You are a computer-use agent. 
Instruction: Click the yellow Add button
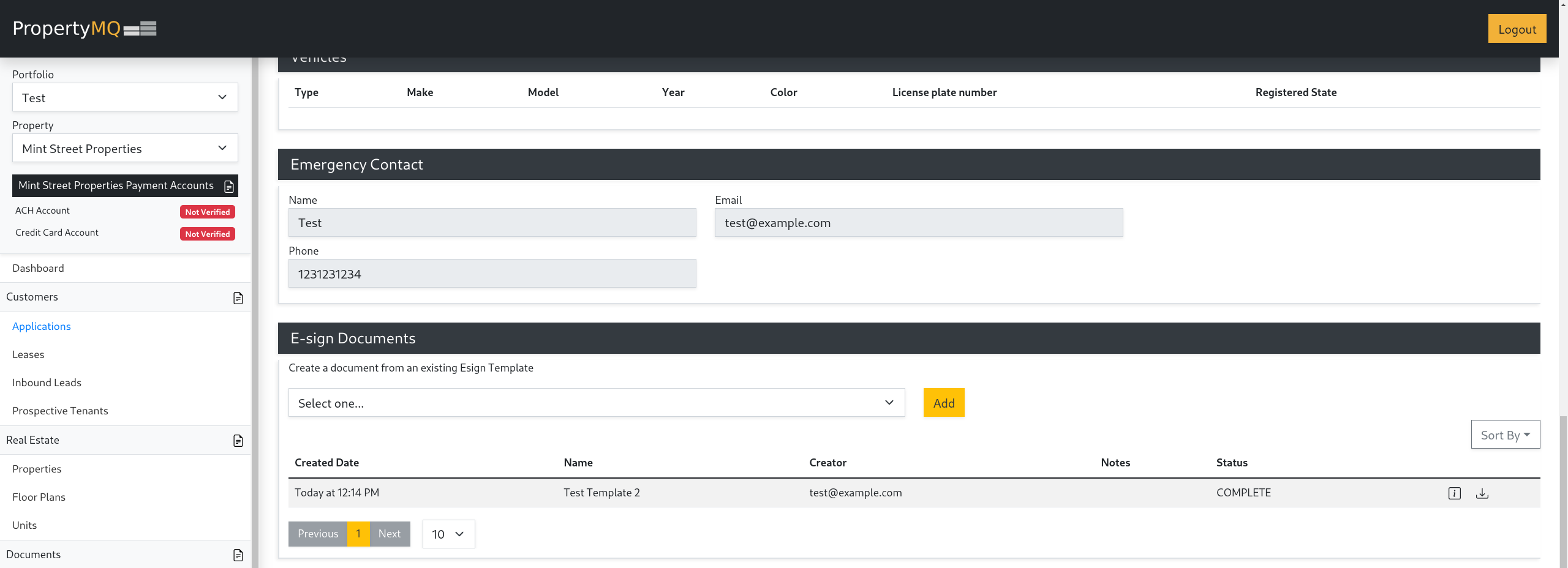click(943, 403)
